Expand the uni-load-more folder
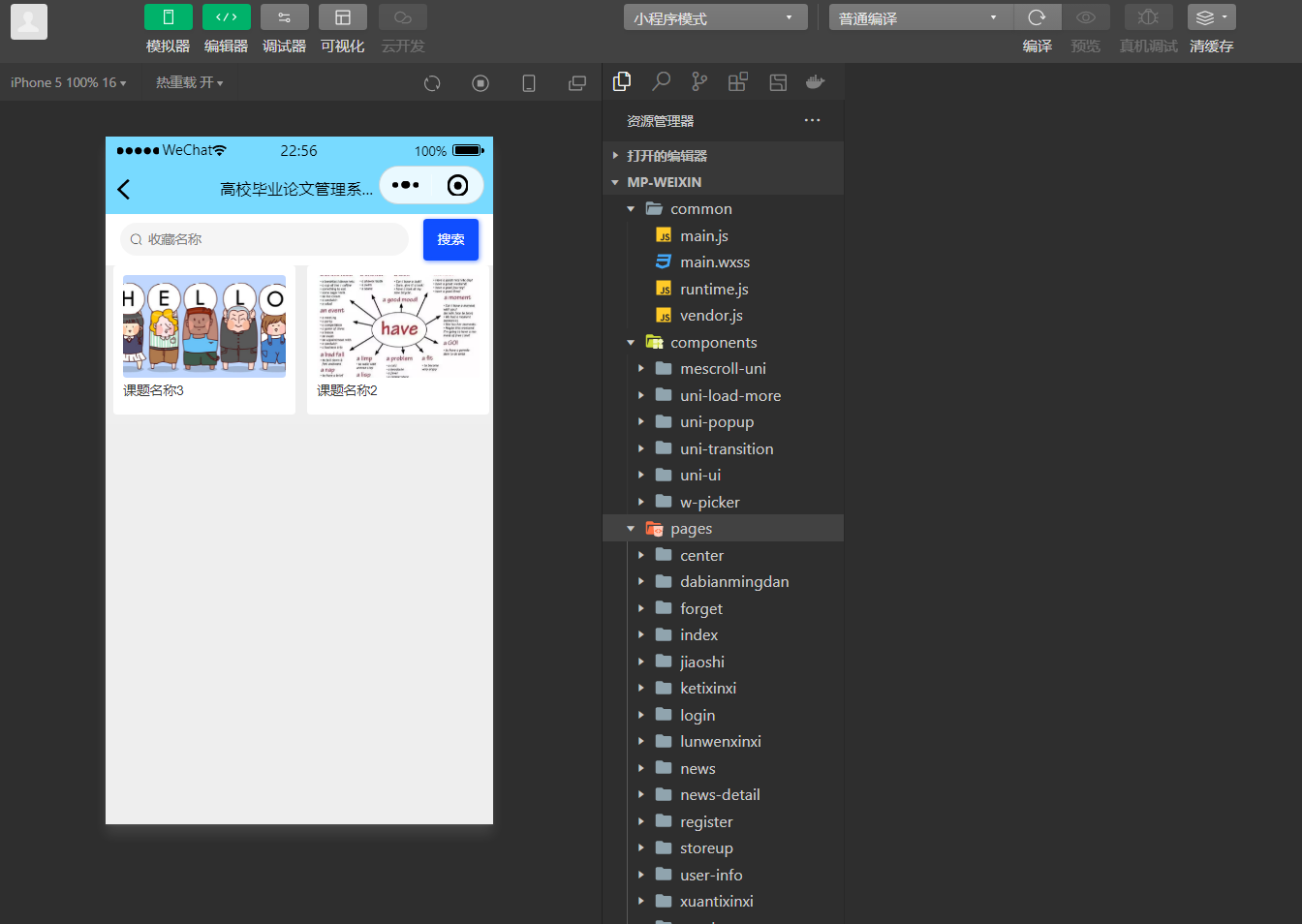Screen dimensions: 1302x924 [x=723, y=395]
